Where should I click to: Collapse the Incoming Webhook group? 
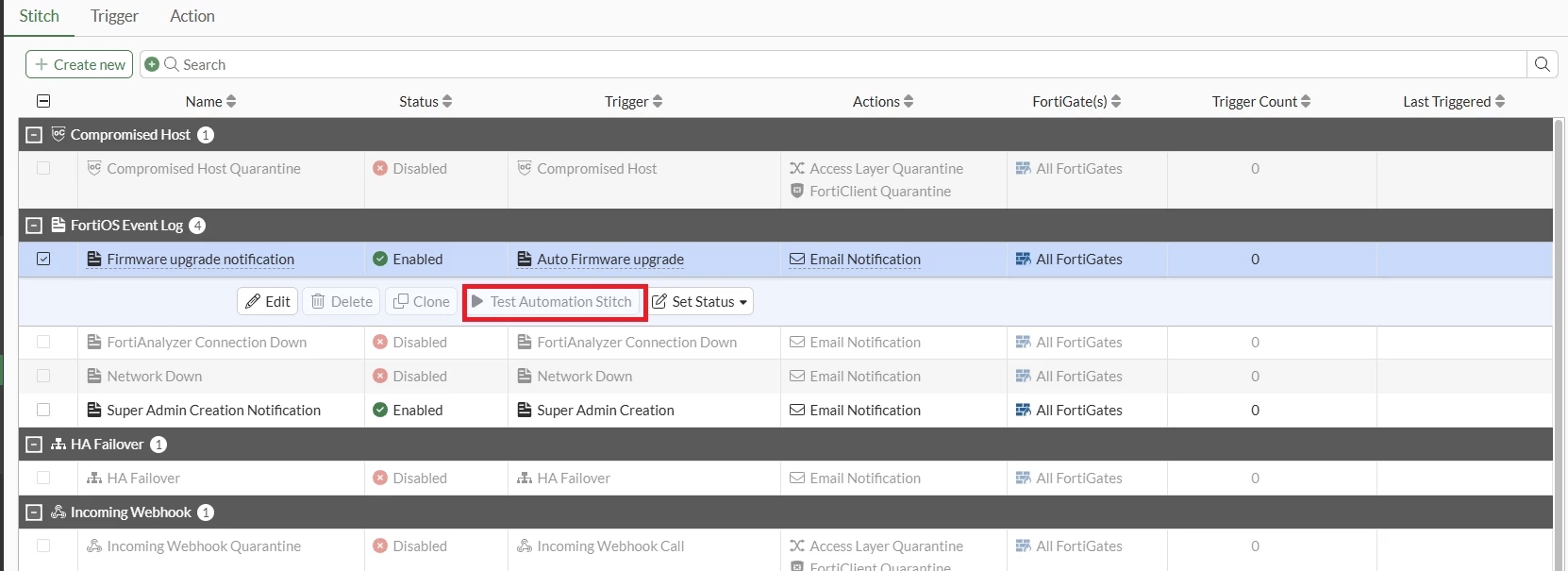(34, 512)
